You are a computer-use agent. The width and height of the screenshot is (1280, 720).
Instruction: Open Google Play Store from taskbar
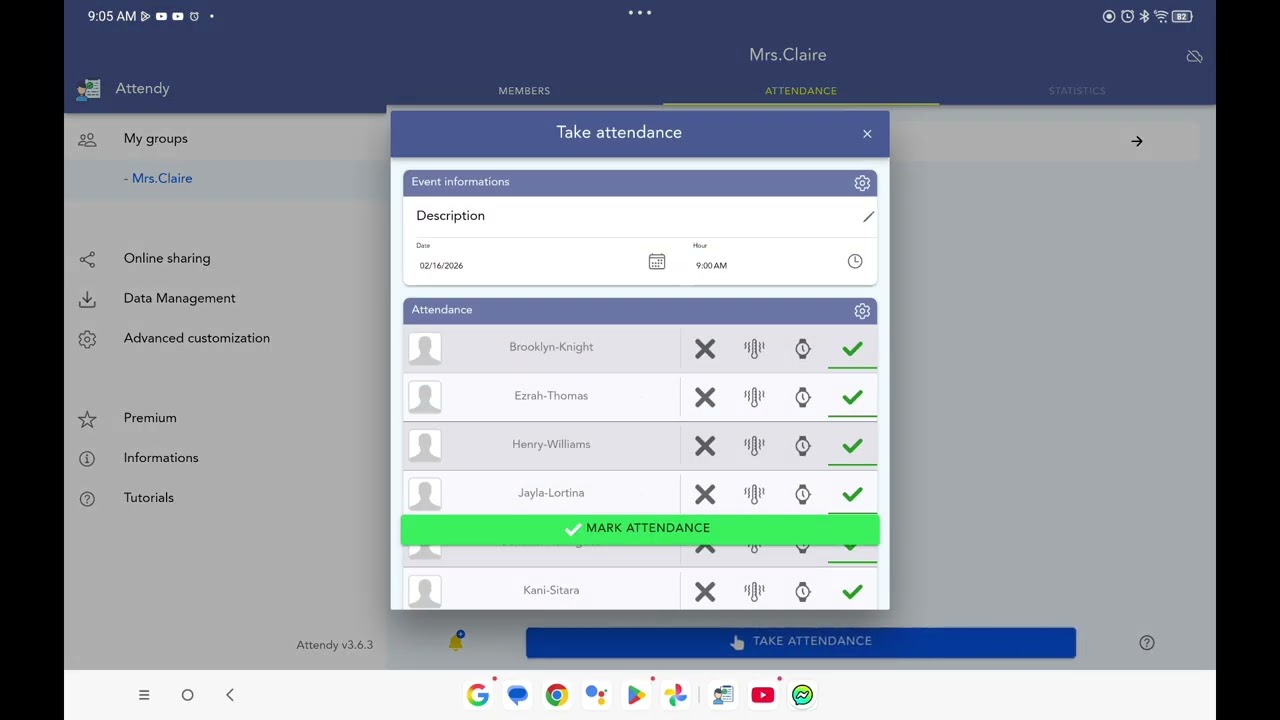pos(636,695)
